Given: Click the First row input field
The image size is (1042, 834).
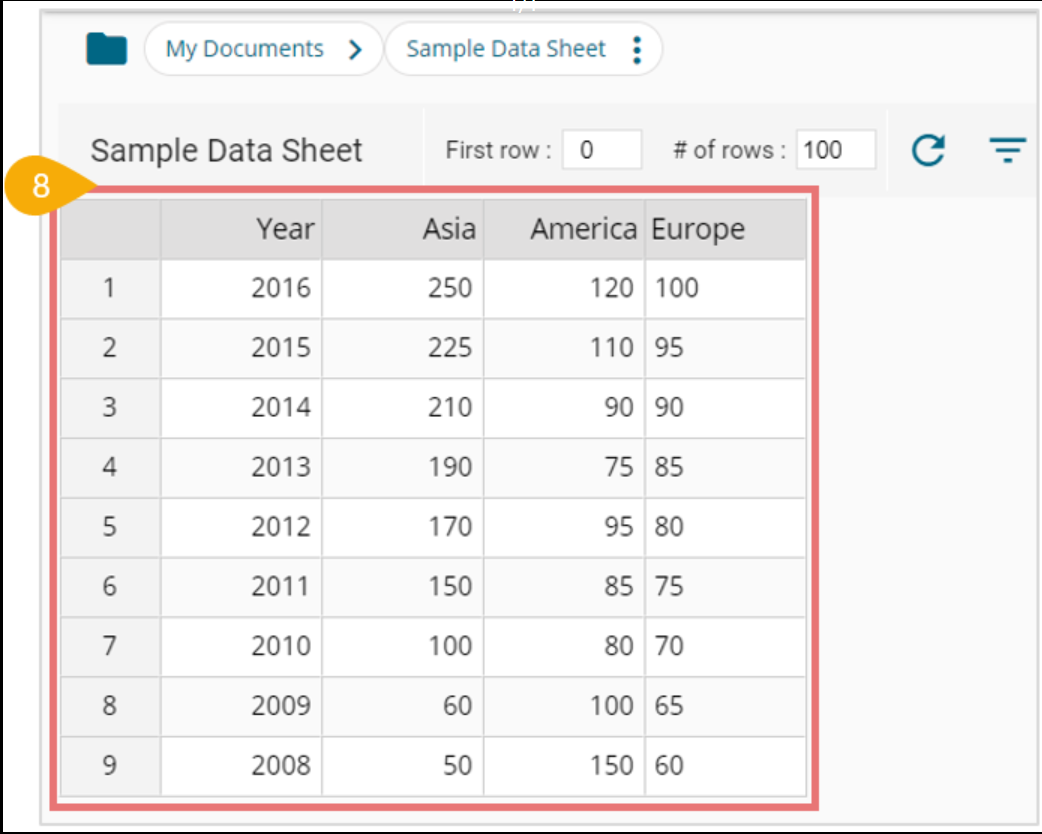Looking at the screenshot, I should pyautogui.click(x=601, y=150).
